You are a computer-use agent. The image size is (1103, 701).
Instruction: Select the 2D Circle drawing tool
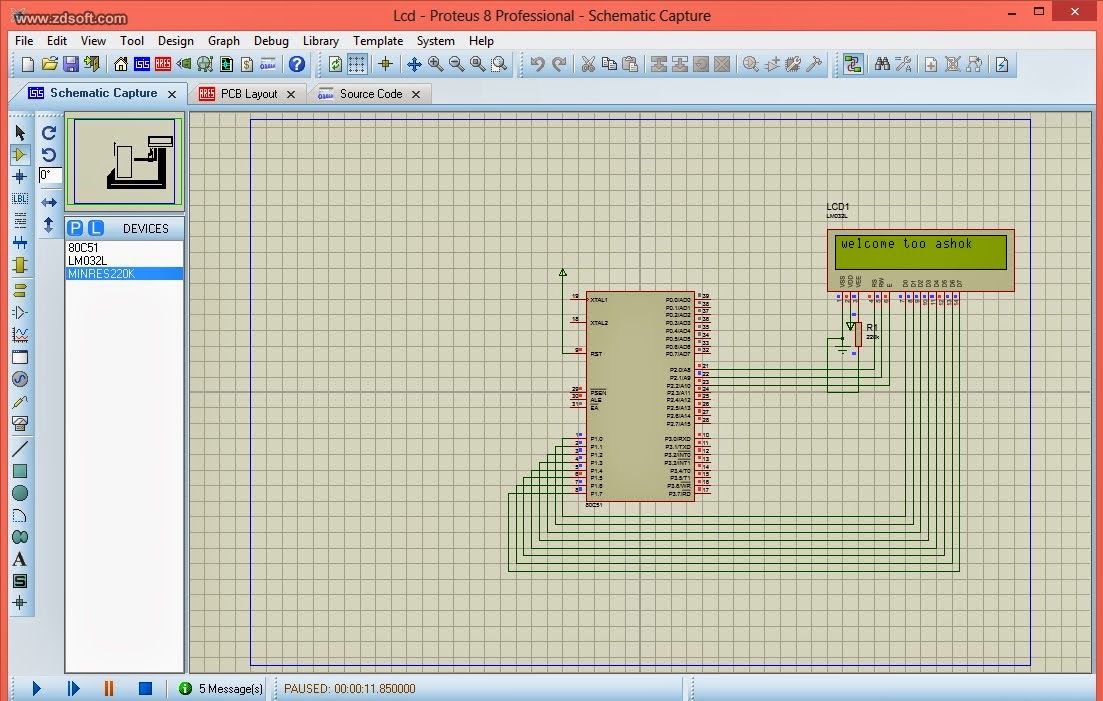(20, 493)
